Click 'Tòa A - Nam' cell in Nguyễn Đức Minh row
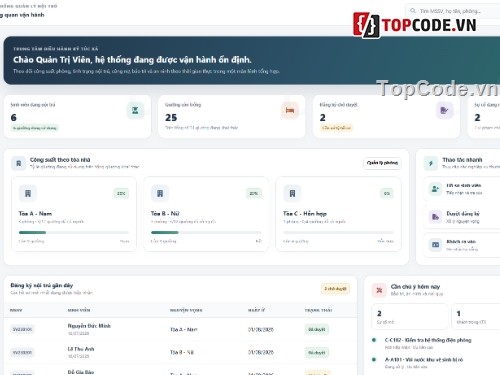 coord(184,330)
